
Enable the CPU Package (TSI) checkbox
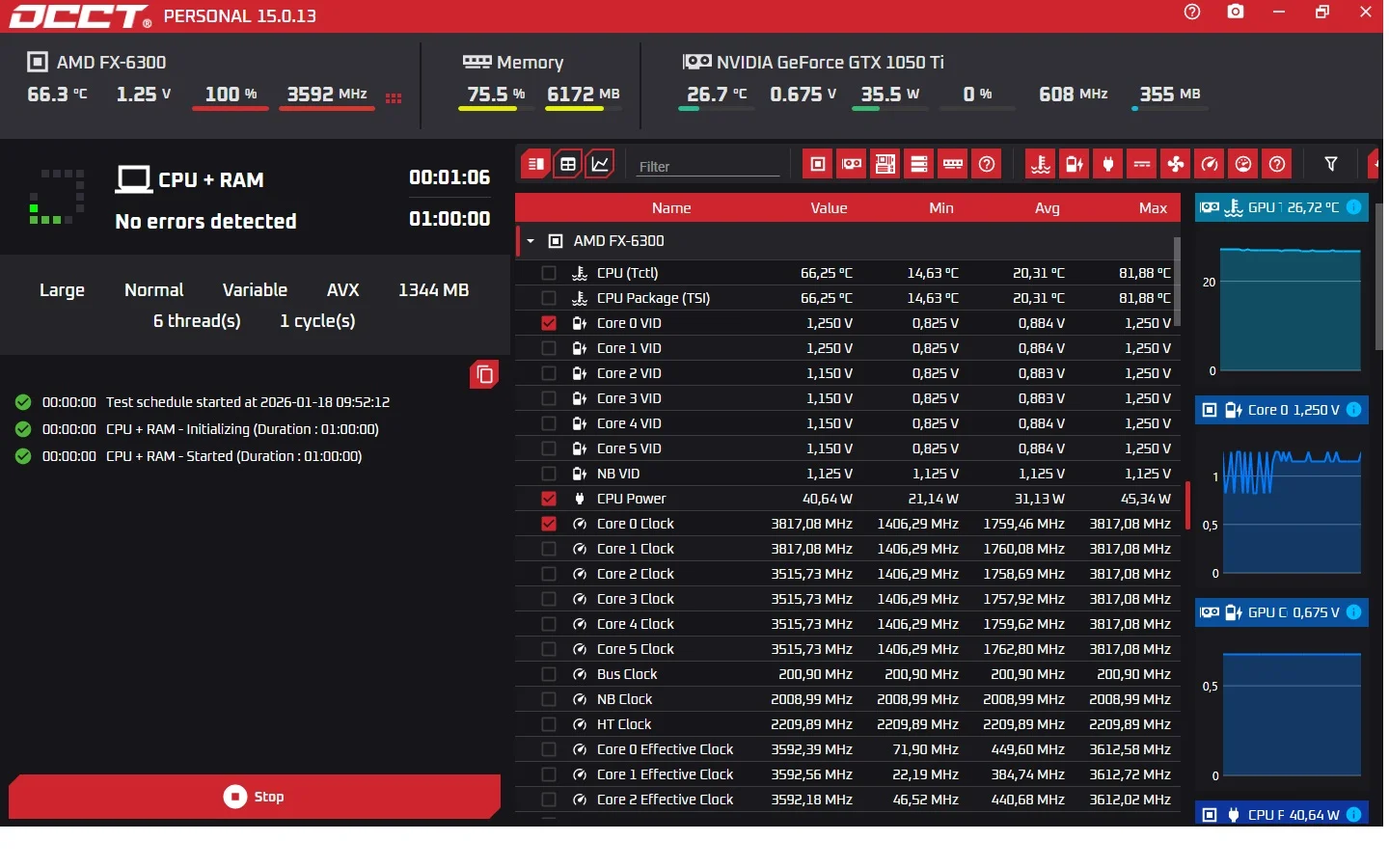coord(549,298)
